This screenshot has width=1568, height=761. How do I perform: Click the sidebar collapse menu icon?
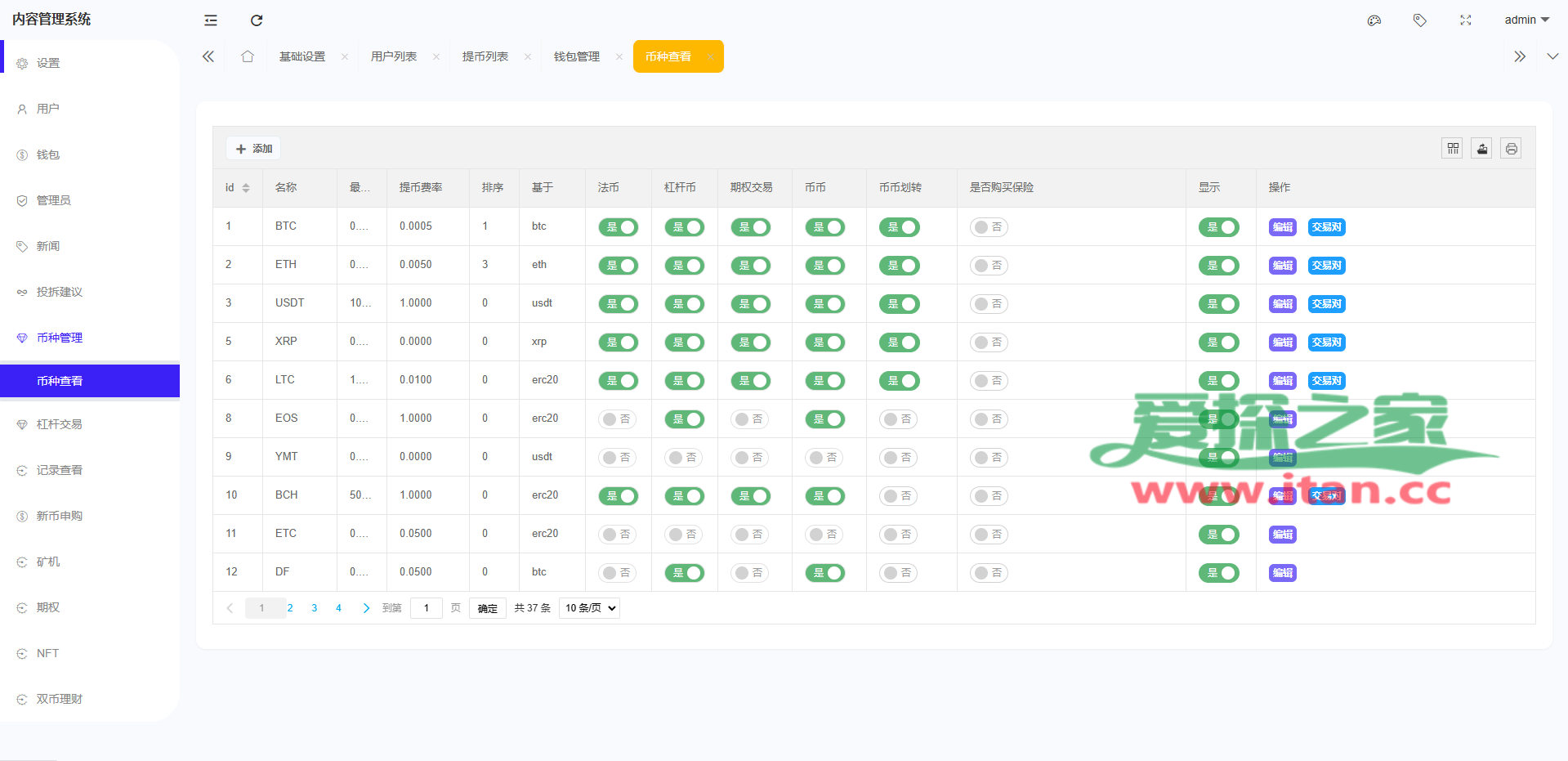click(211, 20)
